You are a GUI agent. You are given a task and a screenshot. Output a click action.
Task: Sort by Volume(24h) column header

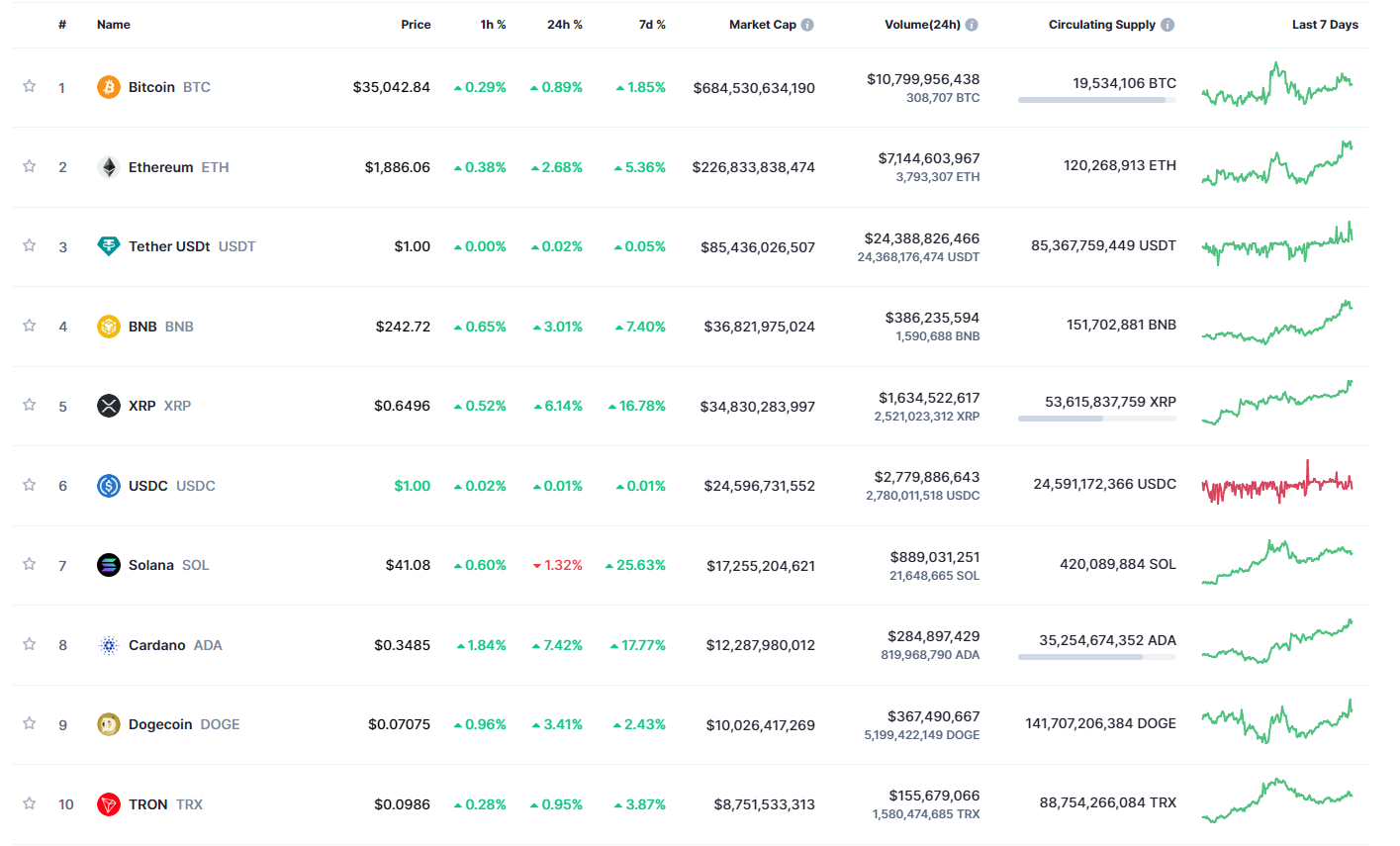coord(922,25)
